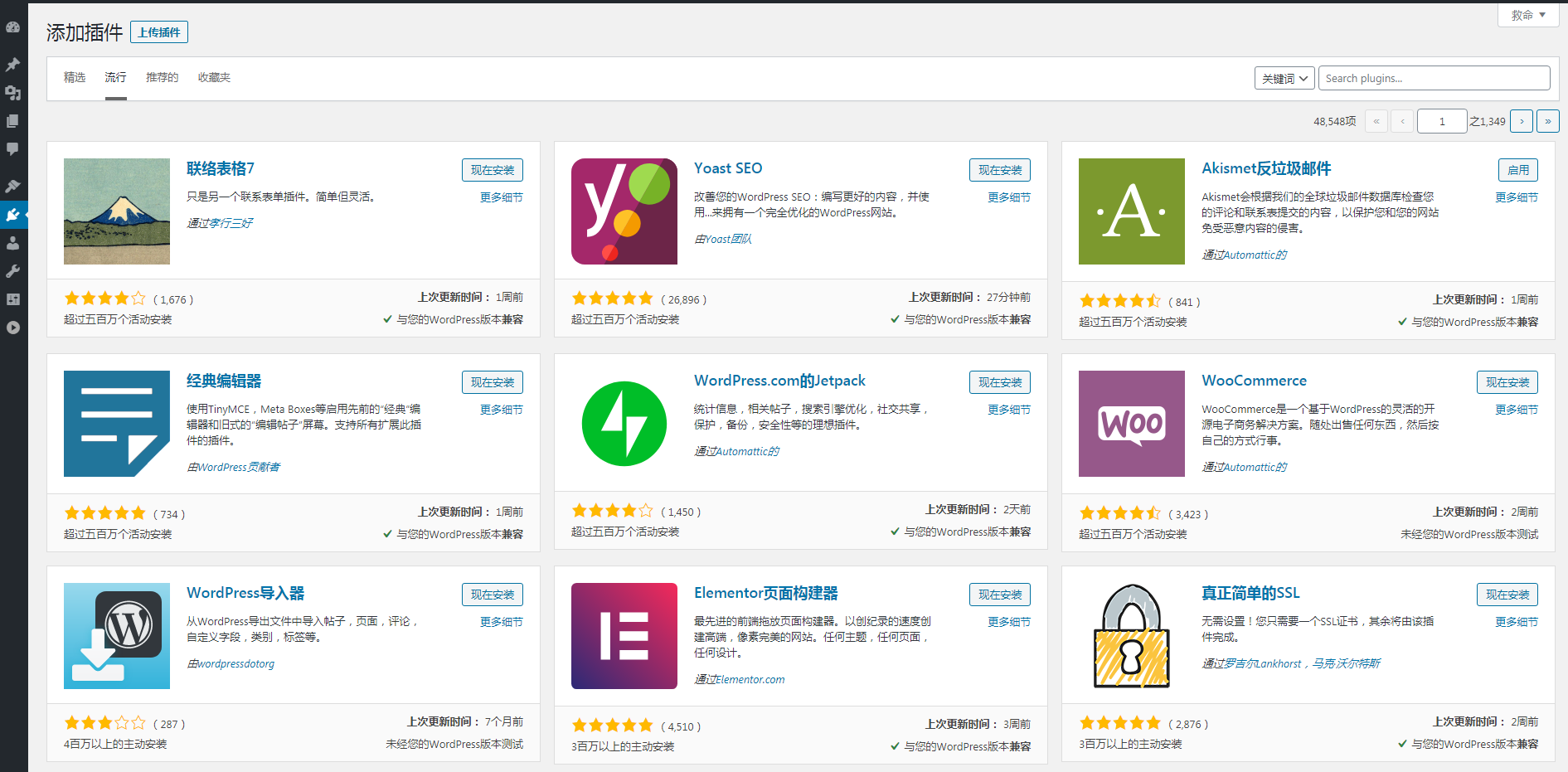Image resolution: width=1568 pixels, height=772 pixels.
Task: Install 真正简单的SSL with 现在安装
Action: [x=1507, y=595]
